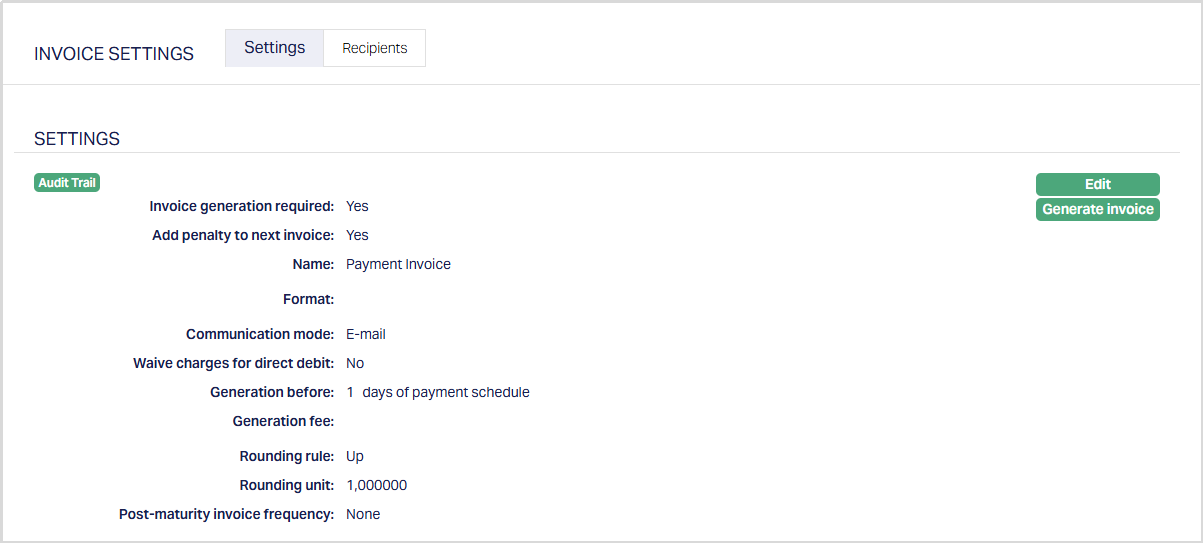This screenshot has width=1203, height=543.
Task: Click the INVOICE SETTINGS page title
Action: (114, 54)
